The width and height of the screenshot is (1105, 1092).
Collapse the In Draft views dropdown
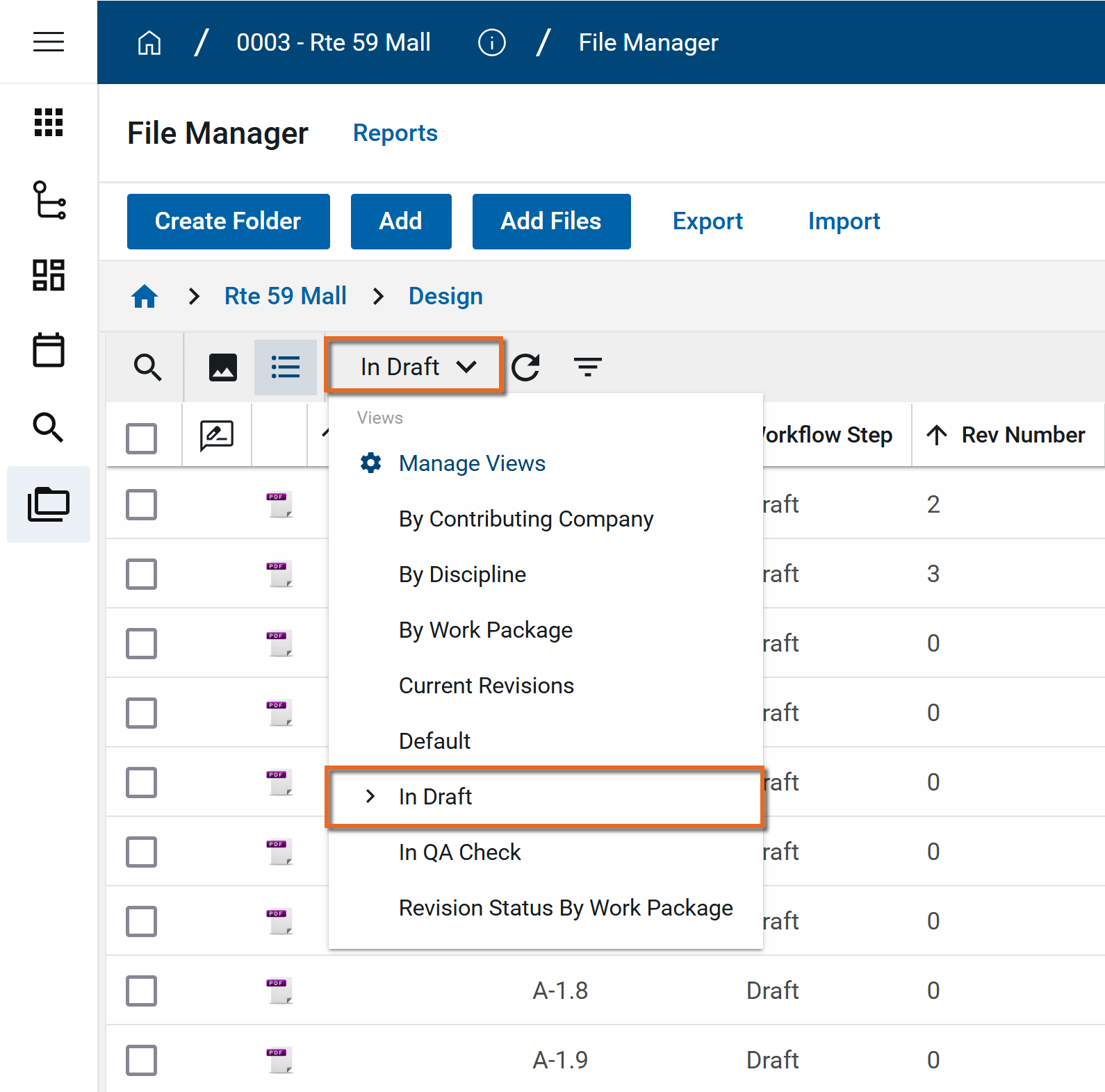415,367
